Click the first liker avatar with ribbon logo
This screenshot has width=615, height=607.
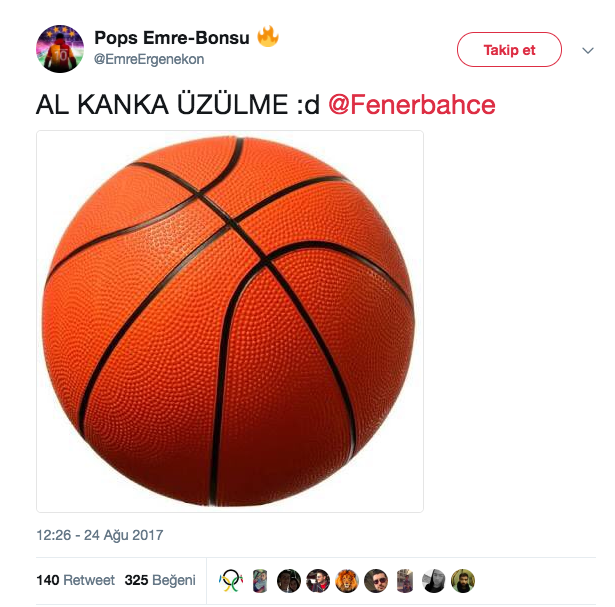pyautogui.click(x=231, y=580)
